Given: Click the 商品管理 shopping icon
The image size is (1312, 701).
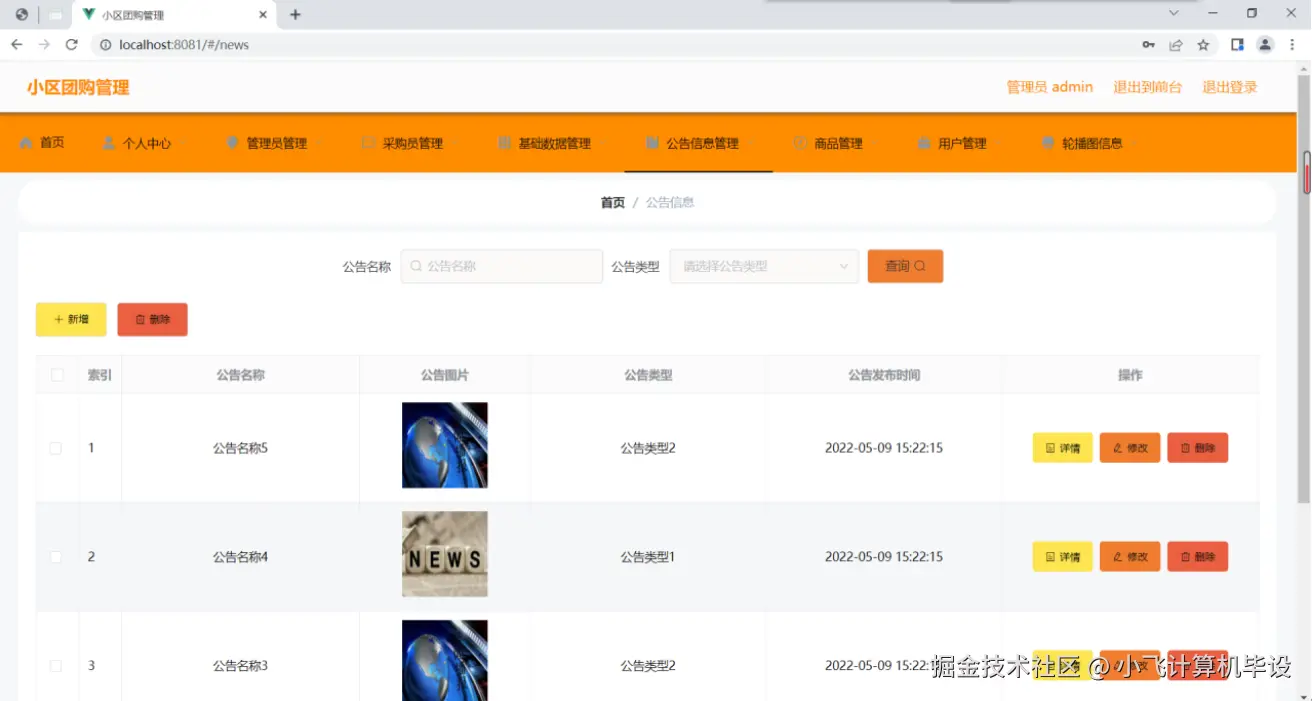Looking at the screenshot, I should tap(798, 142).
